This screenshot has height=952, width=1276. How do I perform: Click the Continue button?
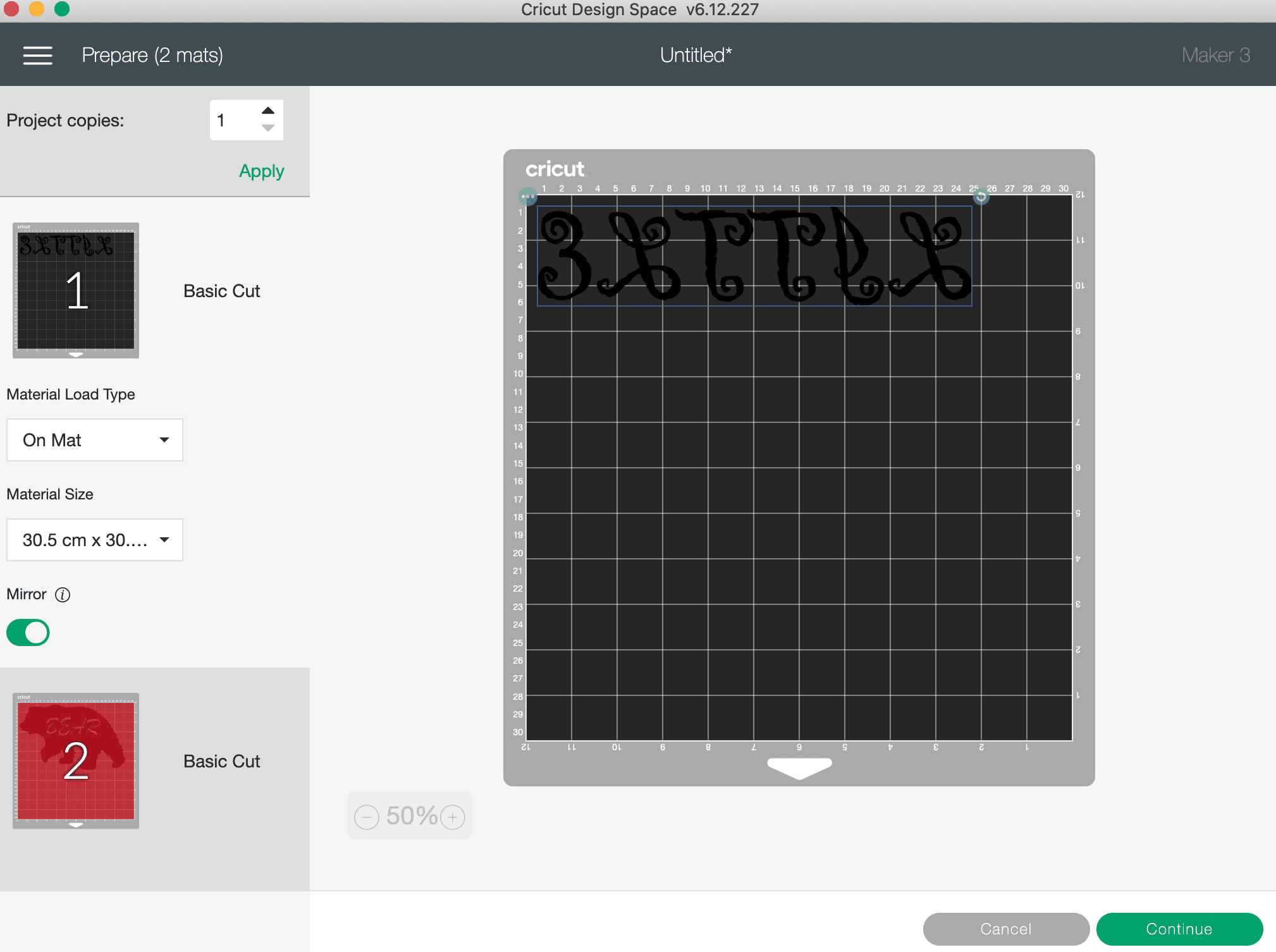(x=1176, y=925)
